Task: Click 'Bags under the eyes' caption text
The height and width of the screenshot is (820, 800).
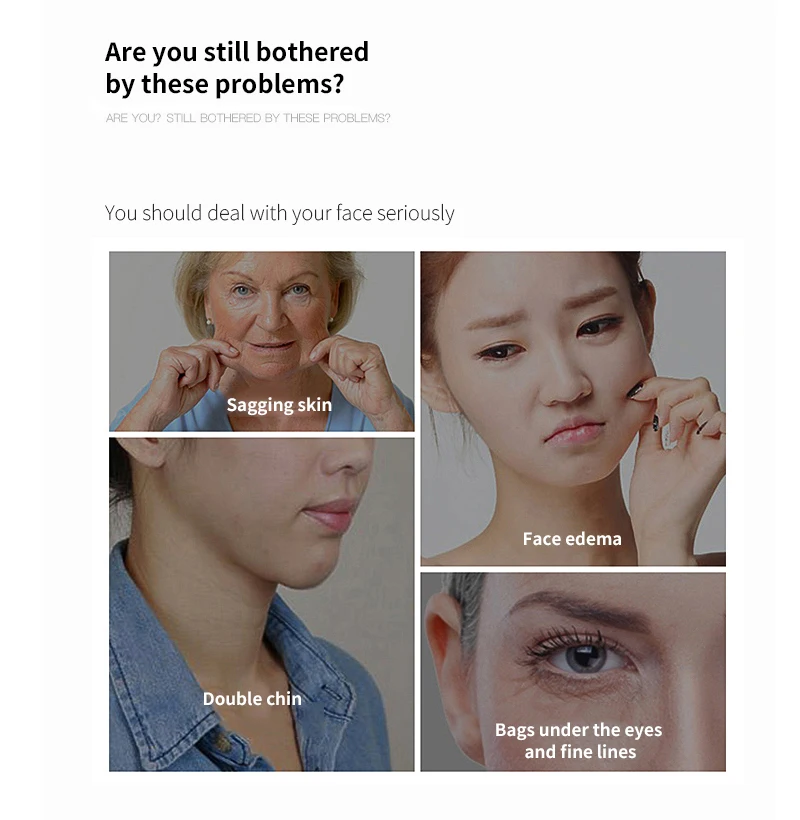Action: [578, 730]
